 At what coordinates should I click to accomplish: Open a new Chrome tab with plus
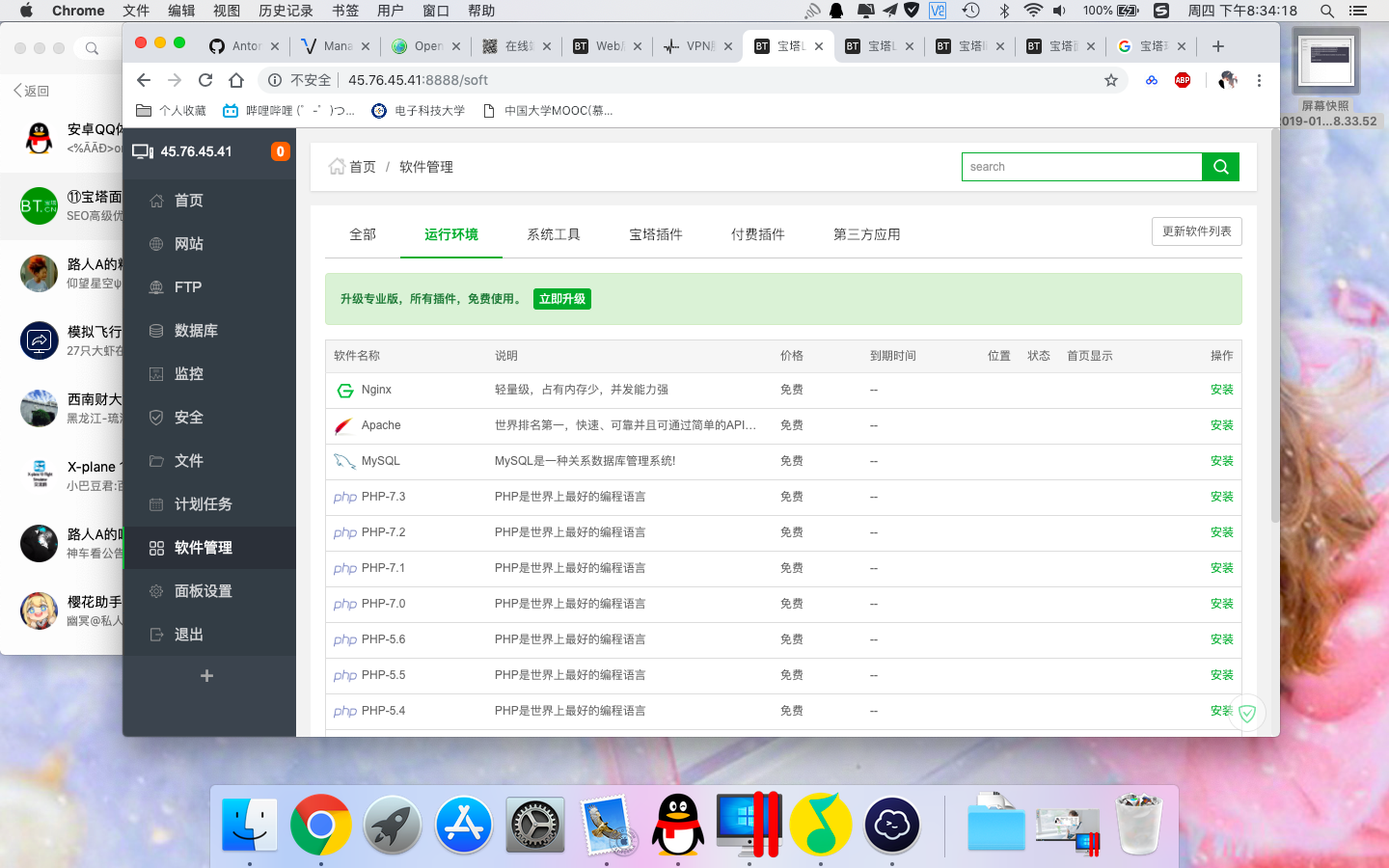(x=1218, y=46)
